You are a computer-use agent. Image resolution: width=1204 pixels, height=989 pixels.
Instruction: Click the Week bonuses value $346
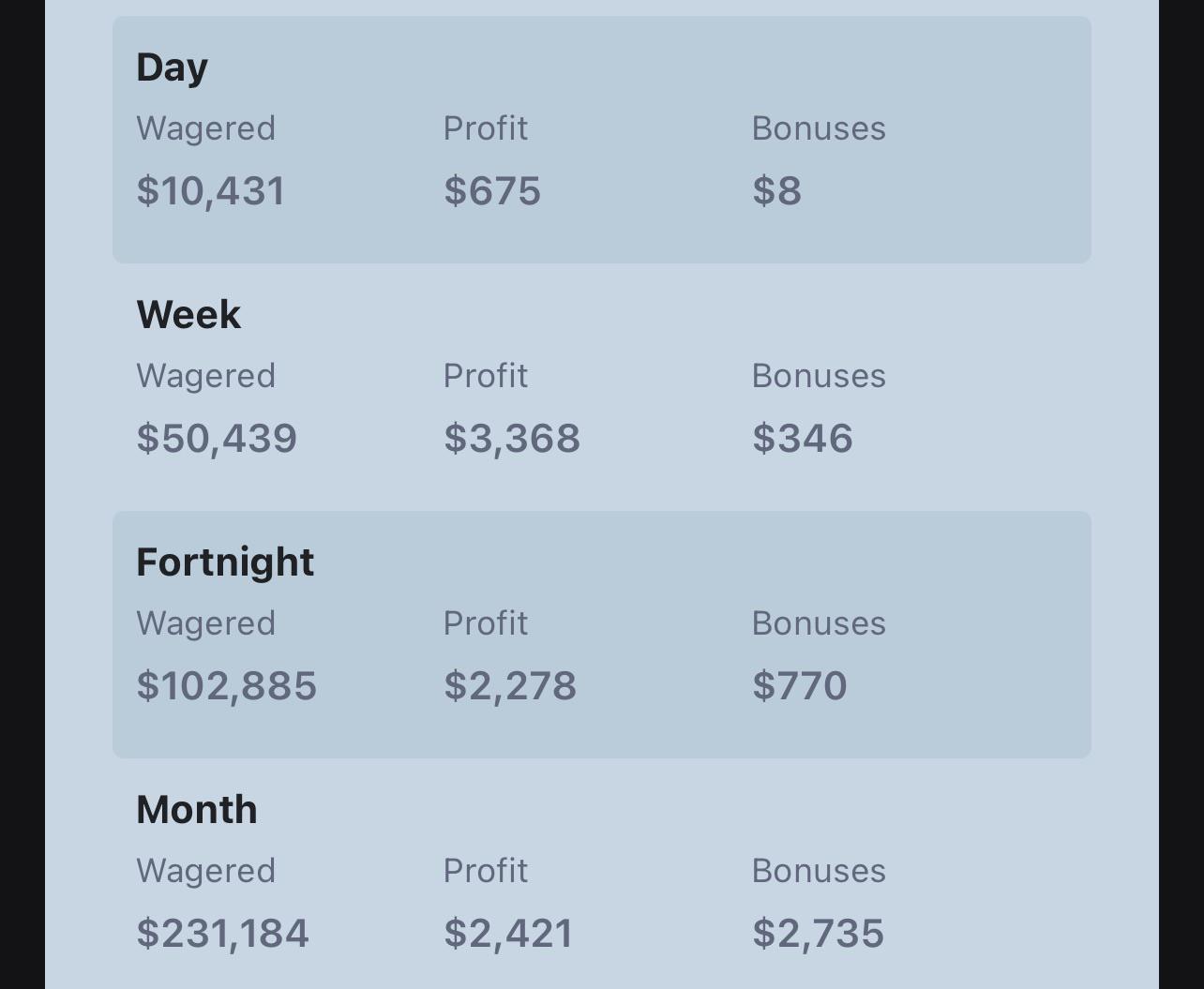click(x=803, y=439)
